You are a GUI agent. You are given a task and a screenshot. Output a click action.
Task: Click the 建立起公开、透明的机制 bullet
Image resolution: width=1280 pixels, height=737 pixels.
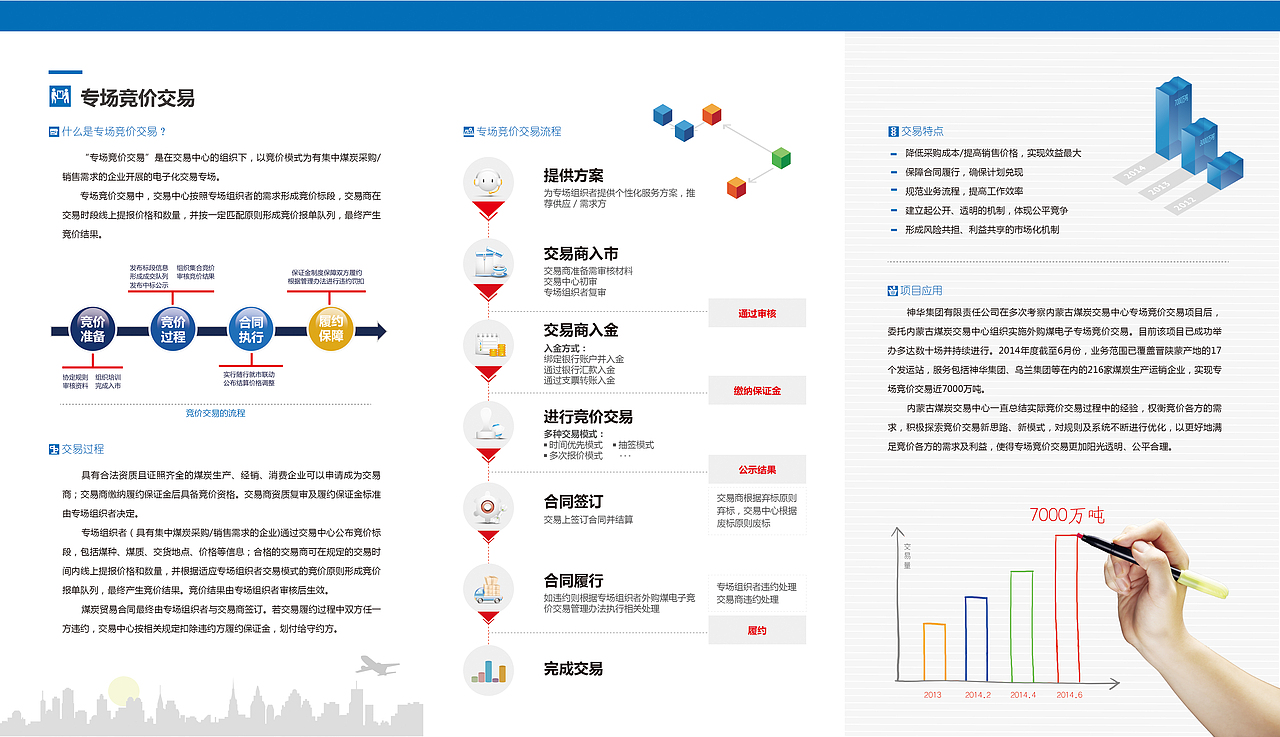pos(986,211)
